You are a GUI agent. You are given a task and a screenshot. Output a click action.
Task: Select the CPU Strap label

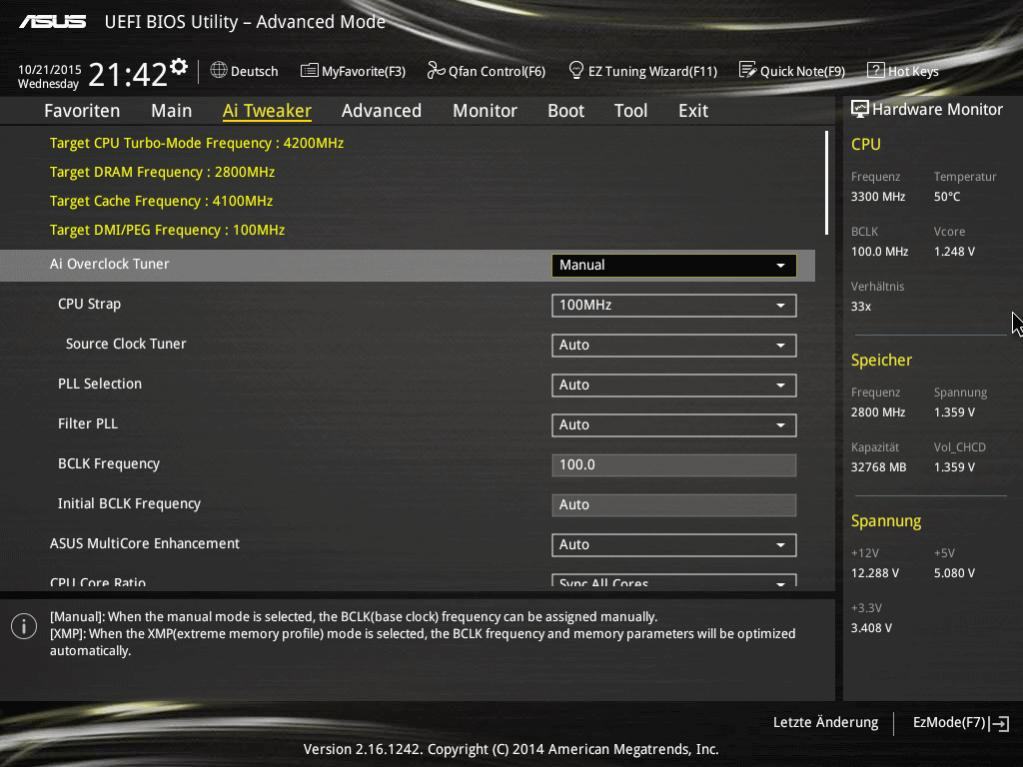coord(89,305)
